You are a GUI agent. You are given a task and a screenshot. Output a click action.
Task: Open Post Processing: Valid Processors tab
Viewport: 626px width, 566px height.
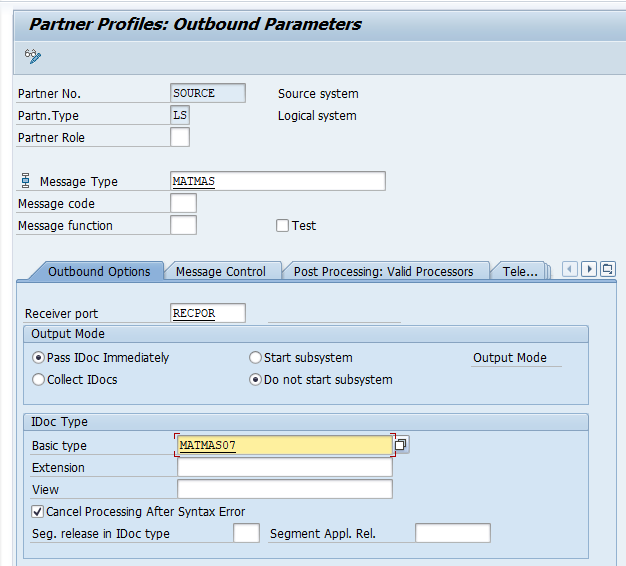pyautogui.click(x=383, y=271)
